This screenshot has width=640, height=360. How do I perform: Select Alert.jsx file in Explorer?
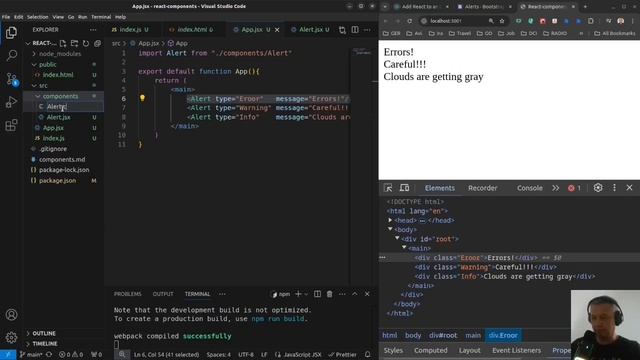[58, 118]
